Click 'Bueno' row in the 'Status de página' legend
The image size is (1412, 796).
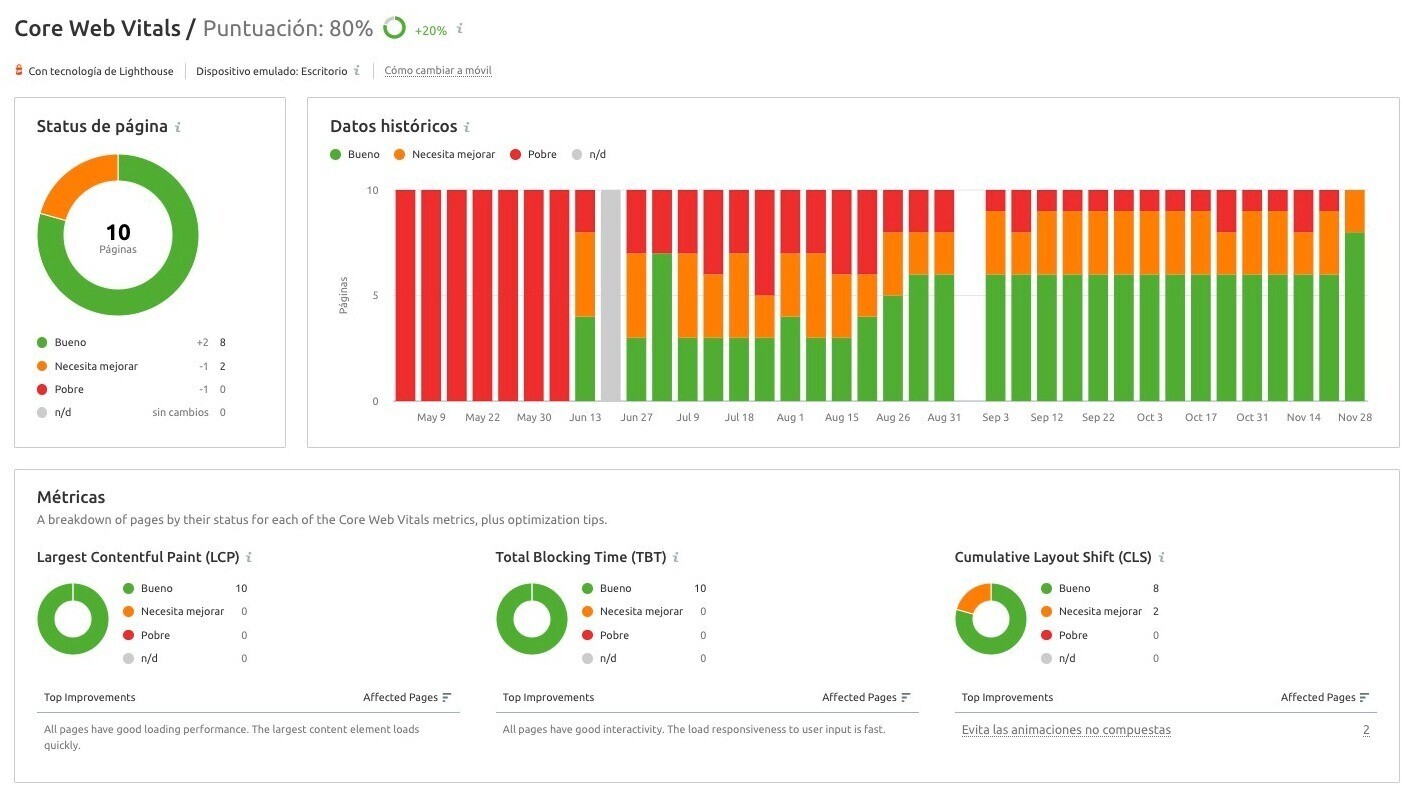pos(131,342)
